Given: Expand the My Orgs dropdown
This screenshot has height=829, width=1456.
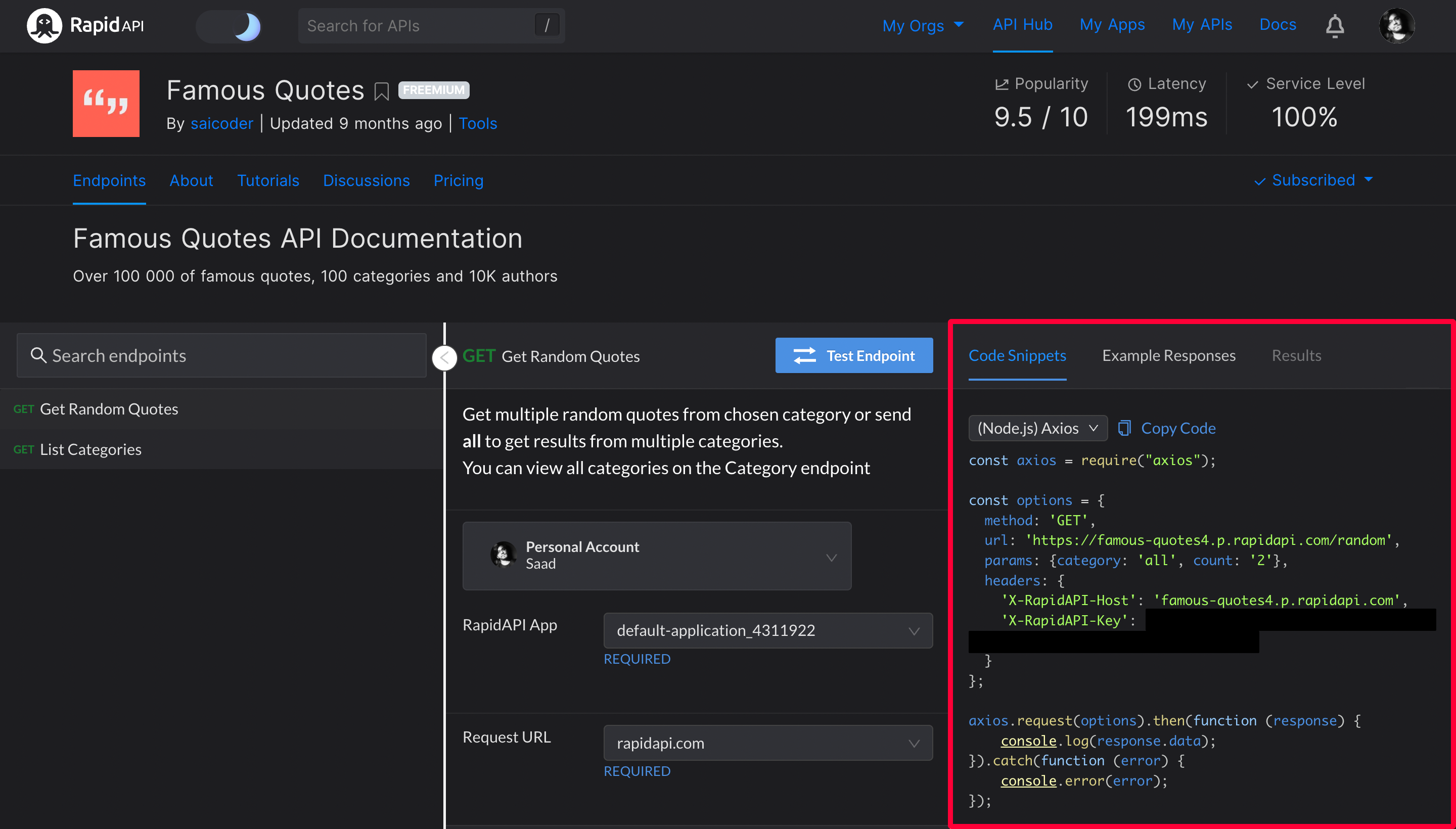Looking at the screenshot, I should (x=923, y=26).
